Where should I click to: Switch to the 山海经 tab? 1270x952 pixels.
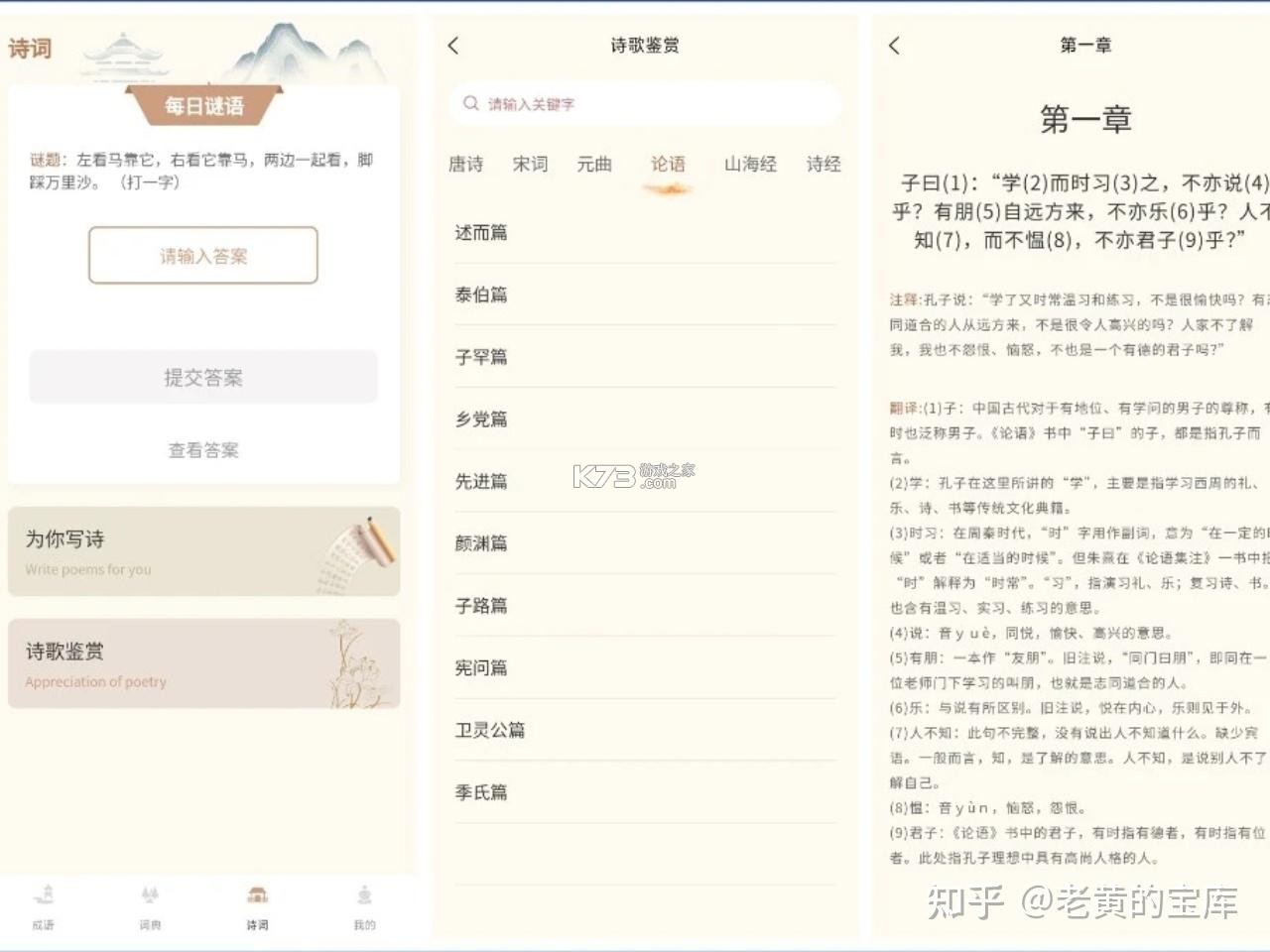point(750,165)
